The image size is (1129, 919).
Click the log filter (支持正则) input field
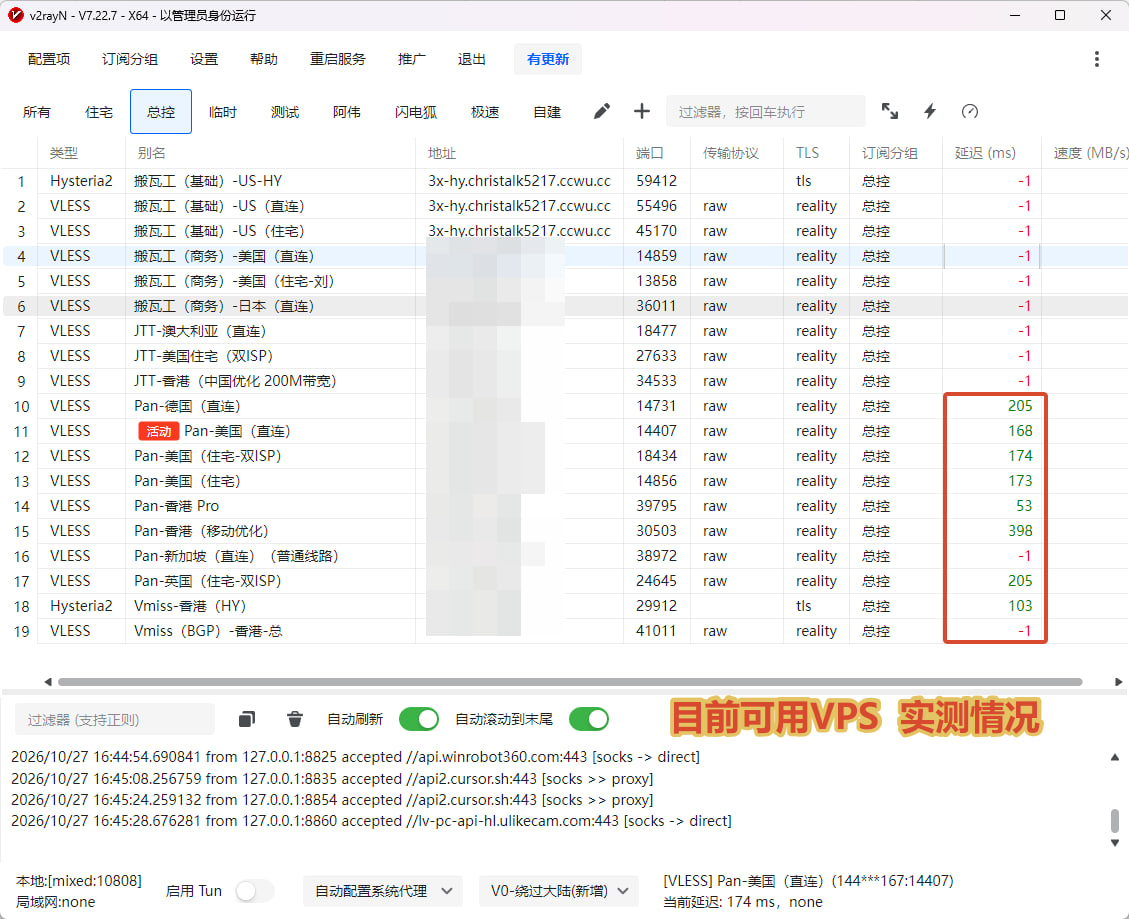114,719
